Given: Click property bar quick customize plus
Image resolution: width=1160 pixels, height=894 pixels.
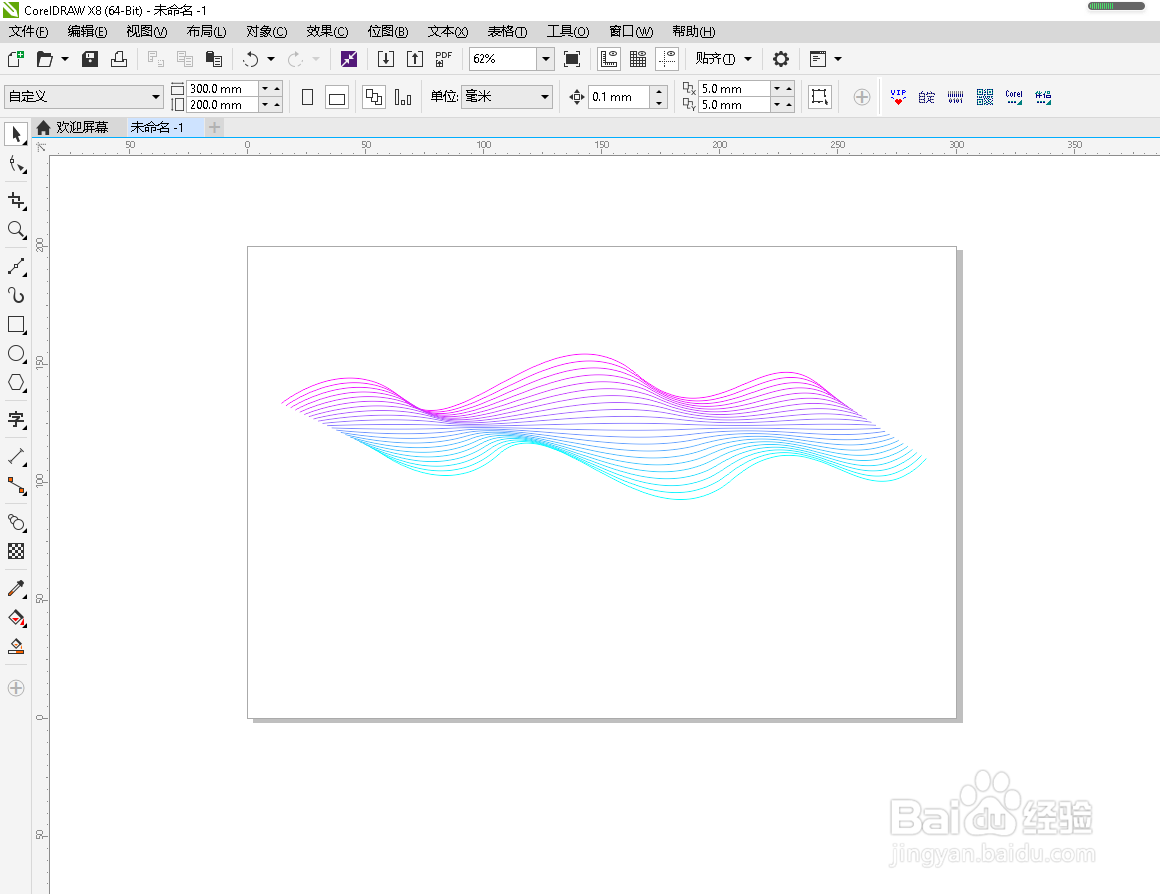Looking at the screenshot, I should coord(862,97).
